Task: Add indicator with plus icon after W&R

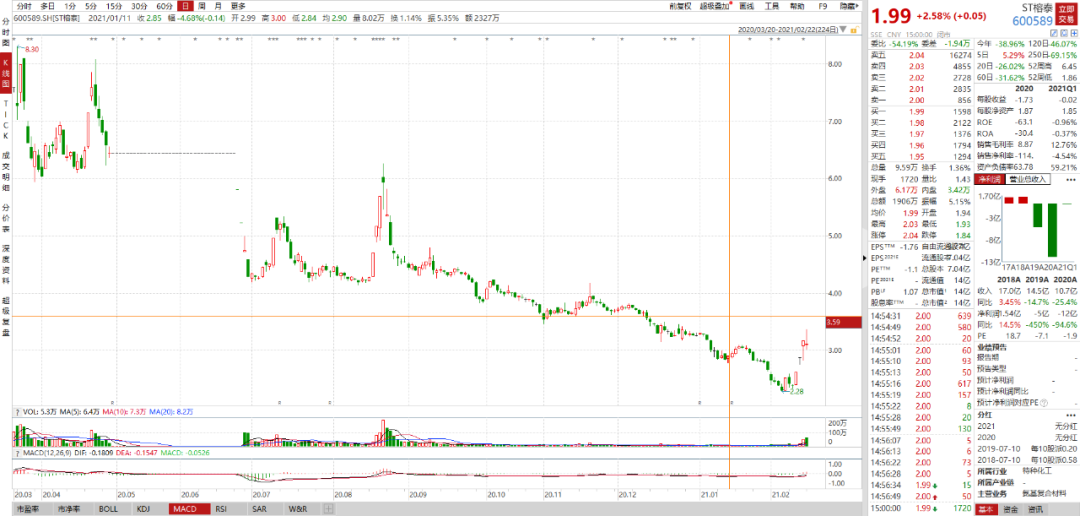Action: coord(329,509)
